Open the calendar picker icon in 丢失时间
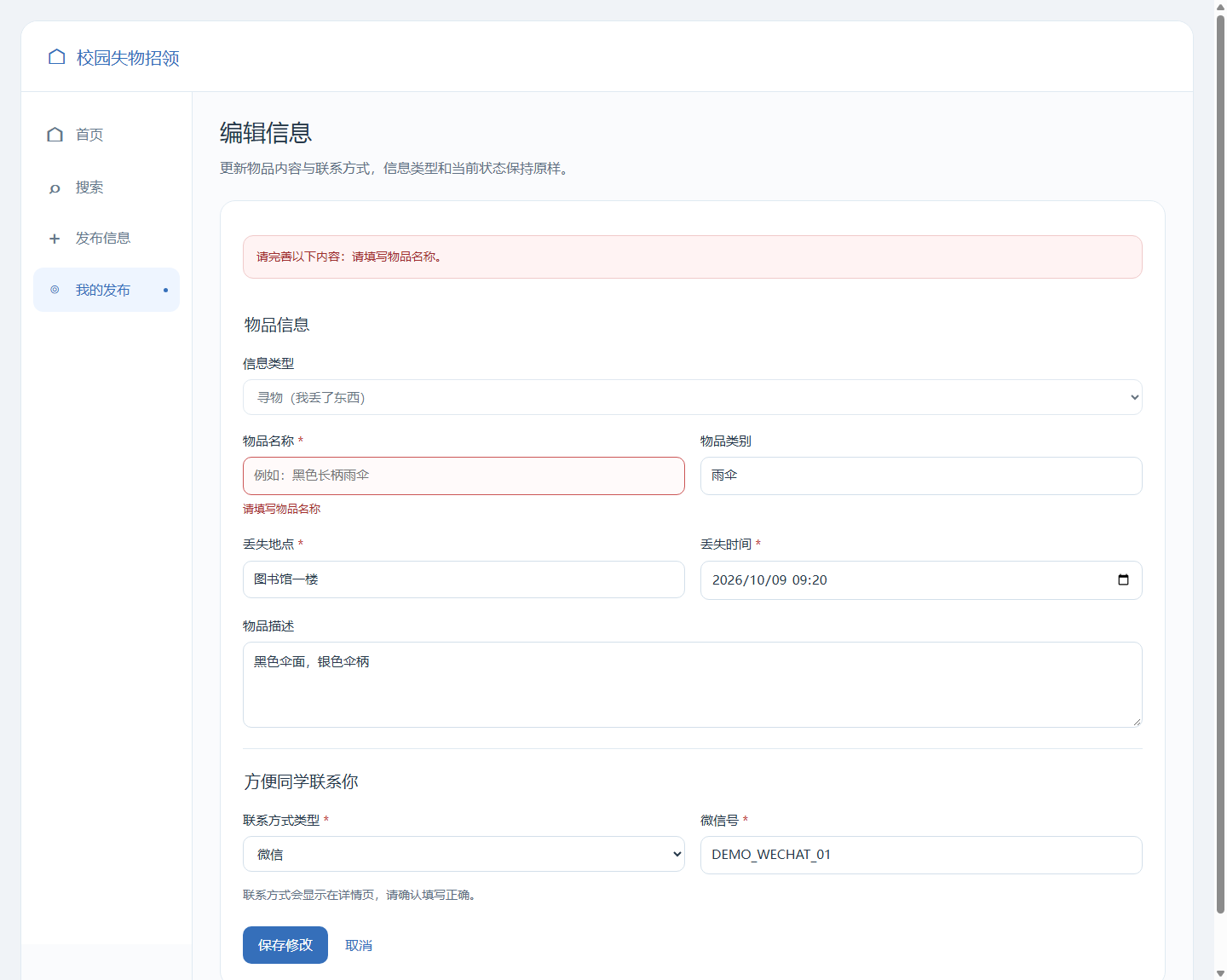This screenshot has width=1227, height=980. (x=1123, y=579)
